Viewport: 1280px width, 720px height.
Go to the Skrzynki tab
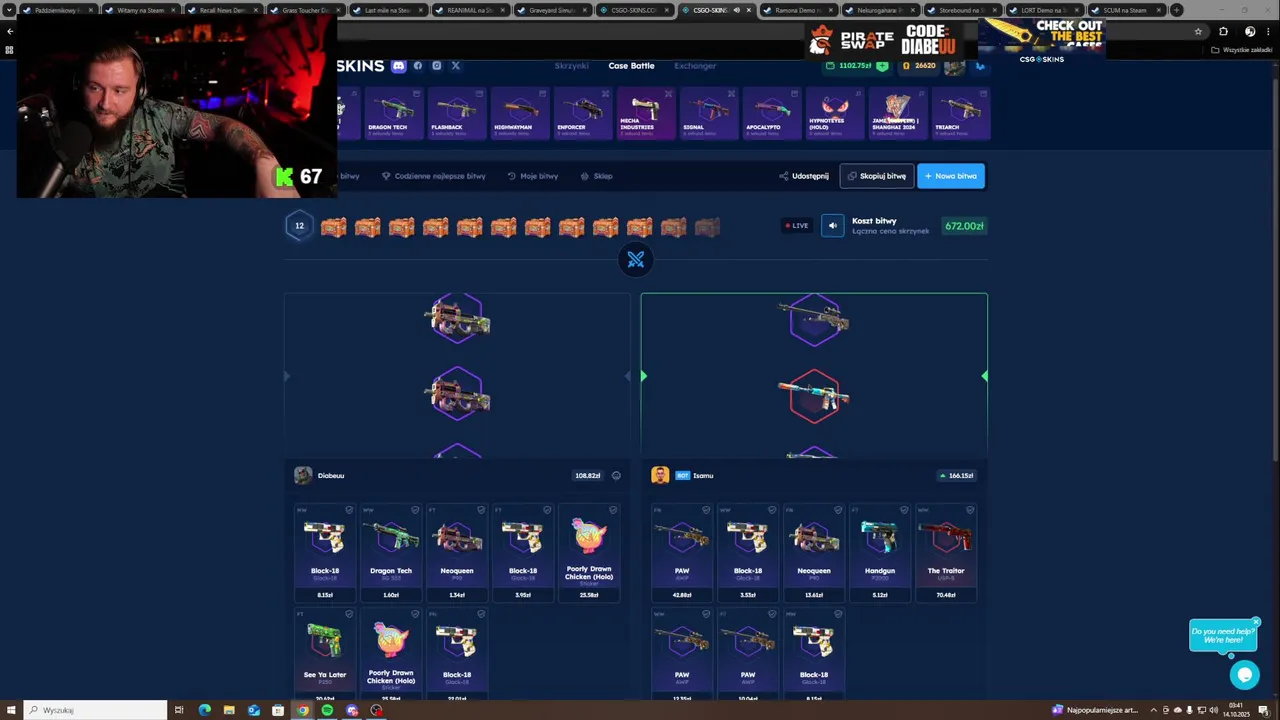(x=572, y=66)
